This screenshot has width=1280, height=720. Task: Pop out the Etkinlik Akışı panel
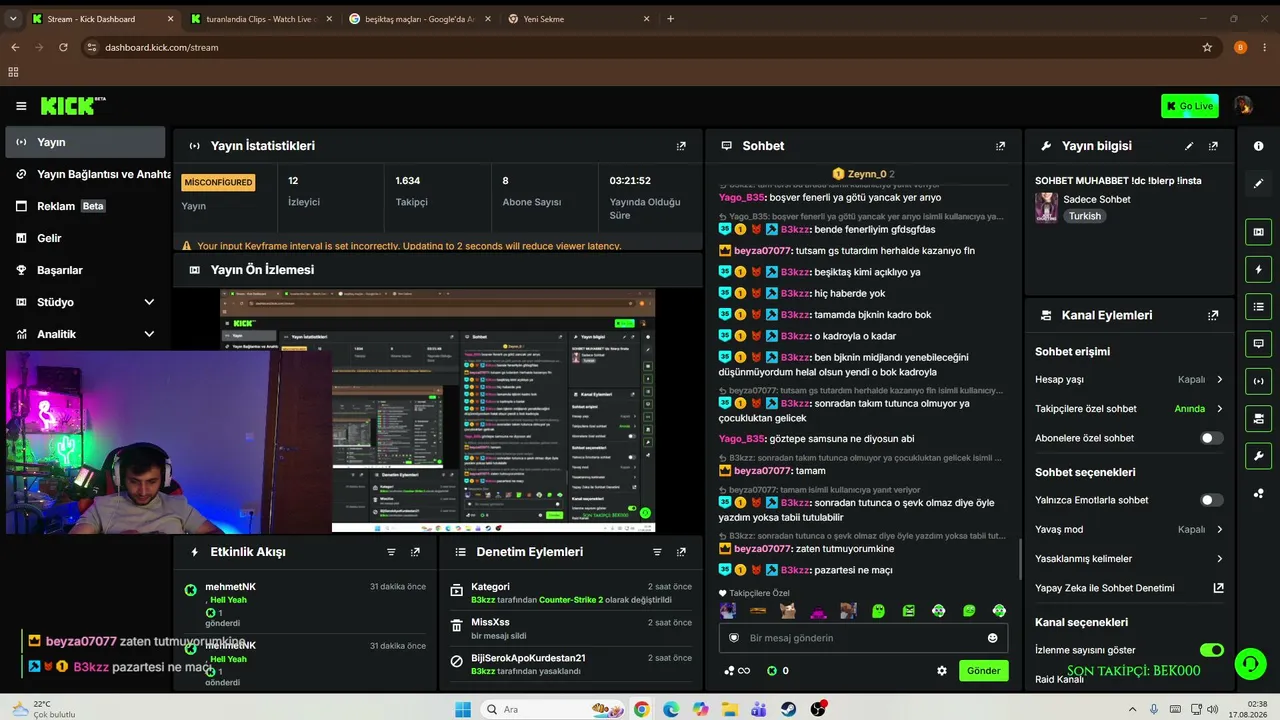click(415, 552)
